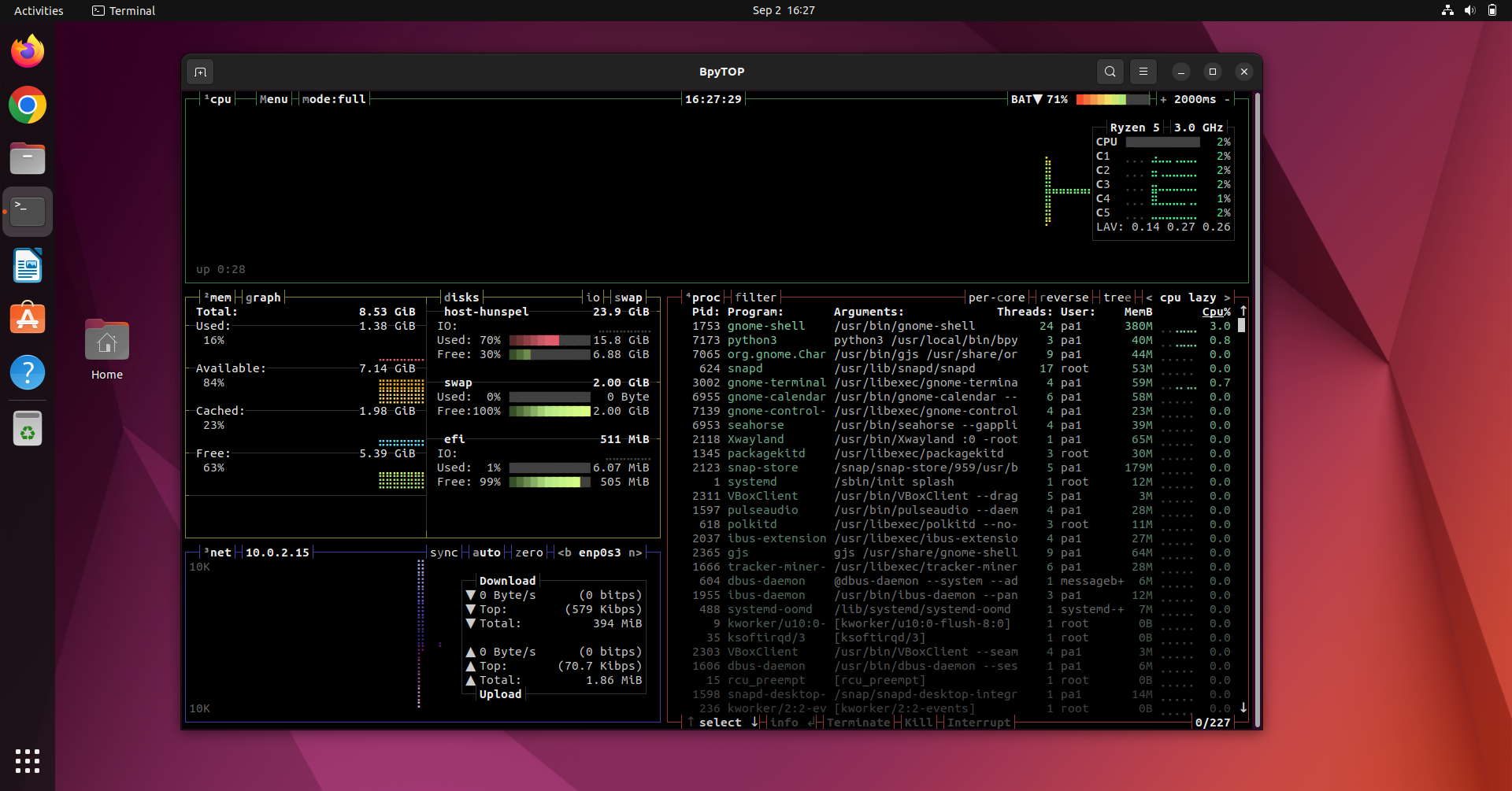
Task: Toggle per-core CPU display in proc panel
Action: [997, 298]
